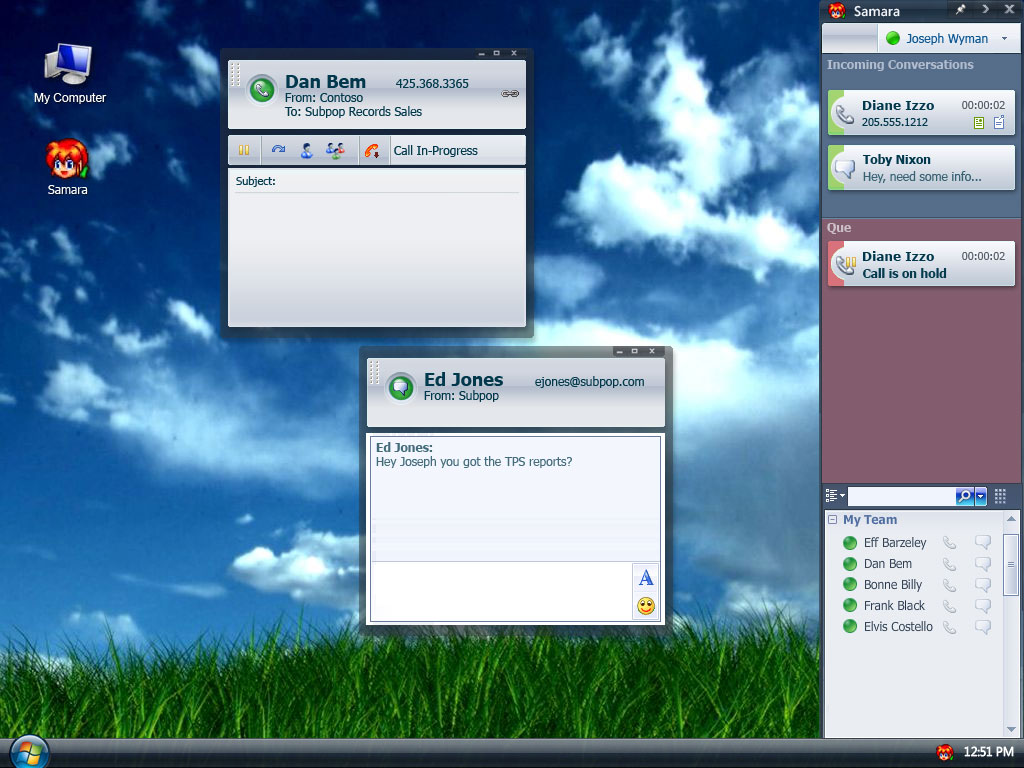Call Frank Black using the phone icon

pyautogui.click(x=950, y=605)
